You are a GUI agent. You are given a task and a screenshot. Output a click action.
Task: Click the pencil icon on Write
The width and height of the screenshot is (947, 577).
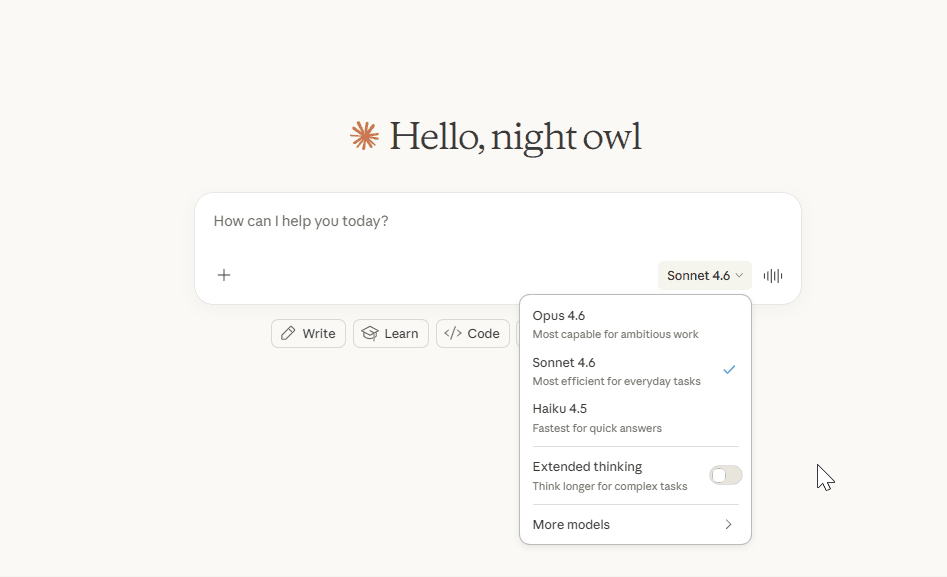coord(288,334)
